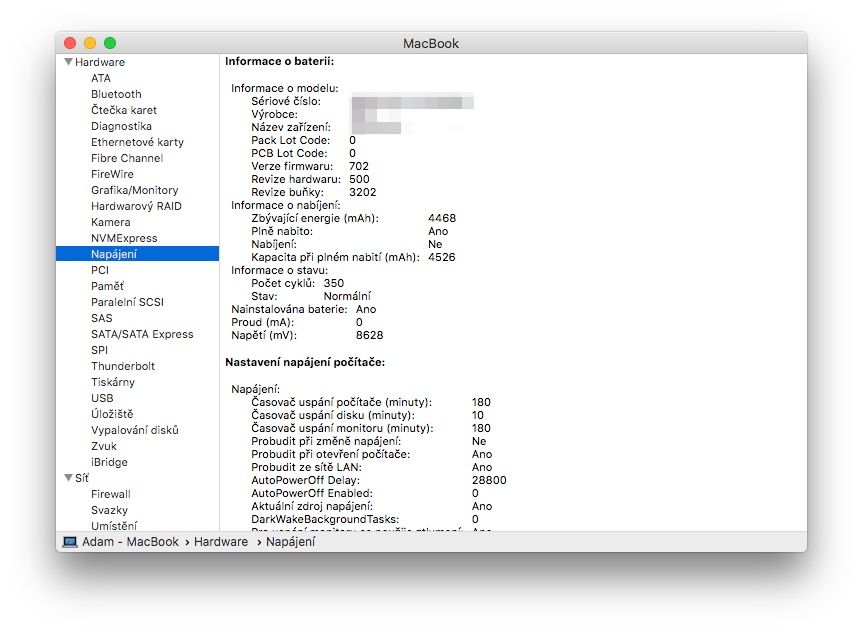Click the Nastavení napájení počítače heading
This screenshot has height=632, width=863.
(x=305, y=362)
